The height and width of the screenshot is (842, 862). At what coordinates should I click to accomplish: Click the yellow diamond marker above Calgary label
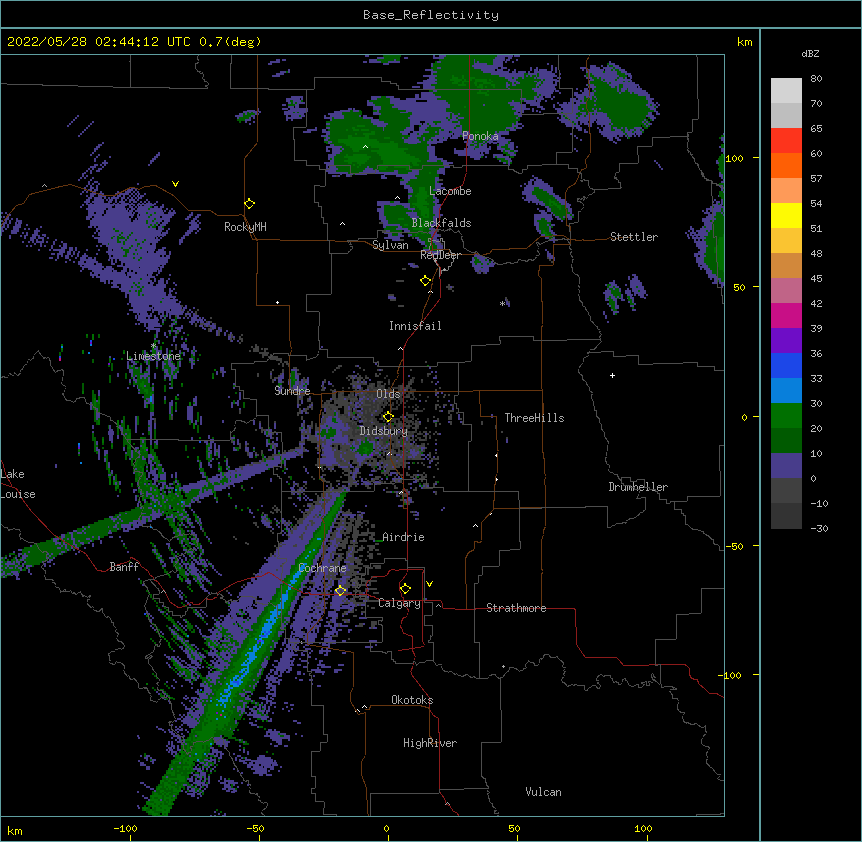(x=405, y=589)
